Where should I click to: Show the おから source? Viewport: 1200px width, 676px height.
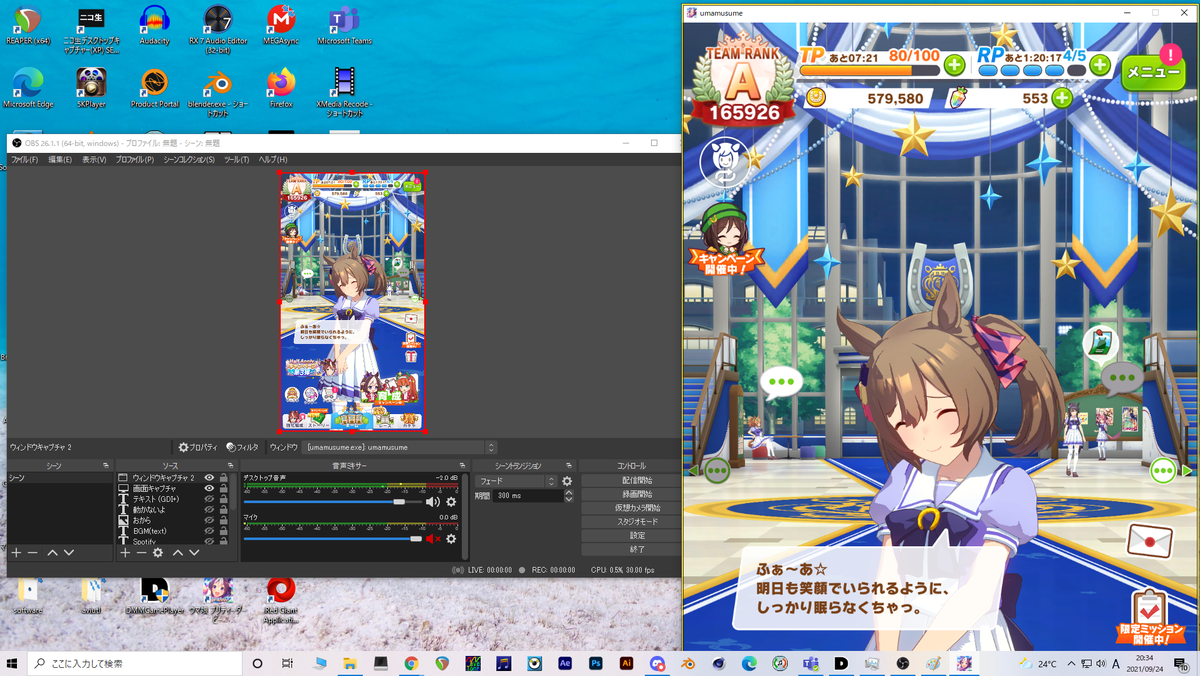click(x=209, y=520)
